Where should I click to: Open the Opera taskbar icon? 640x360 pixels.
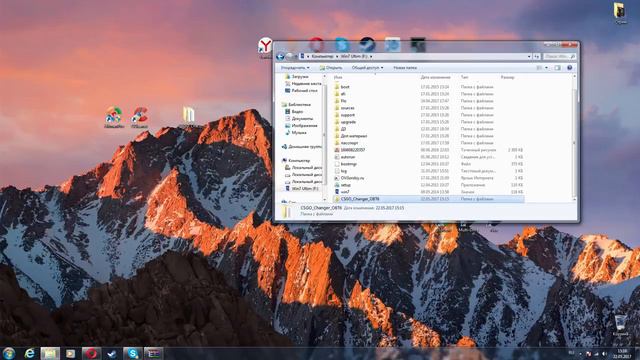[x=91, y=353]
